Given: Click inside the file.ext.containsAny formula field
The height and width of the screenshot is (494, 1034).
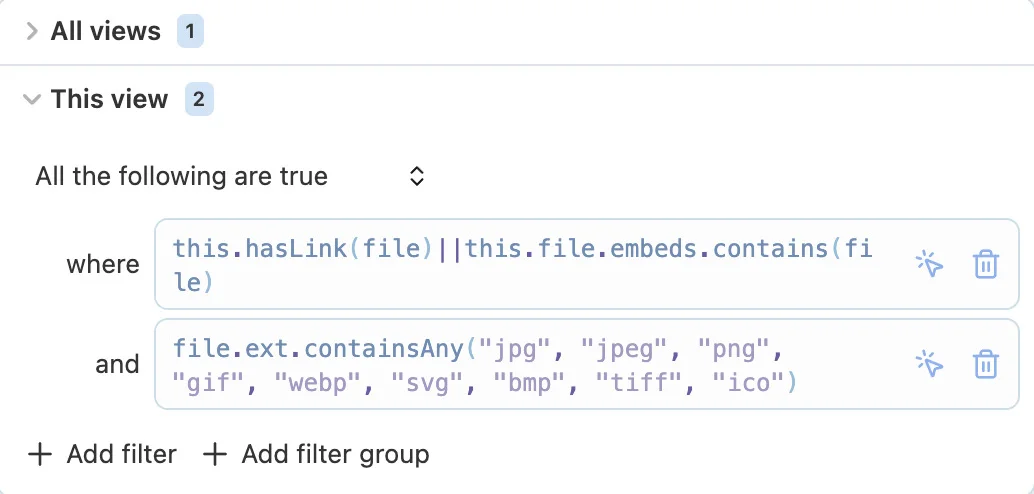Looking at the screenshot, I should click(x=522, y=365).
